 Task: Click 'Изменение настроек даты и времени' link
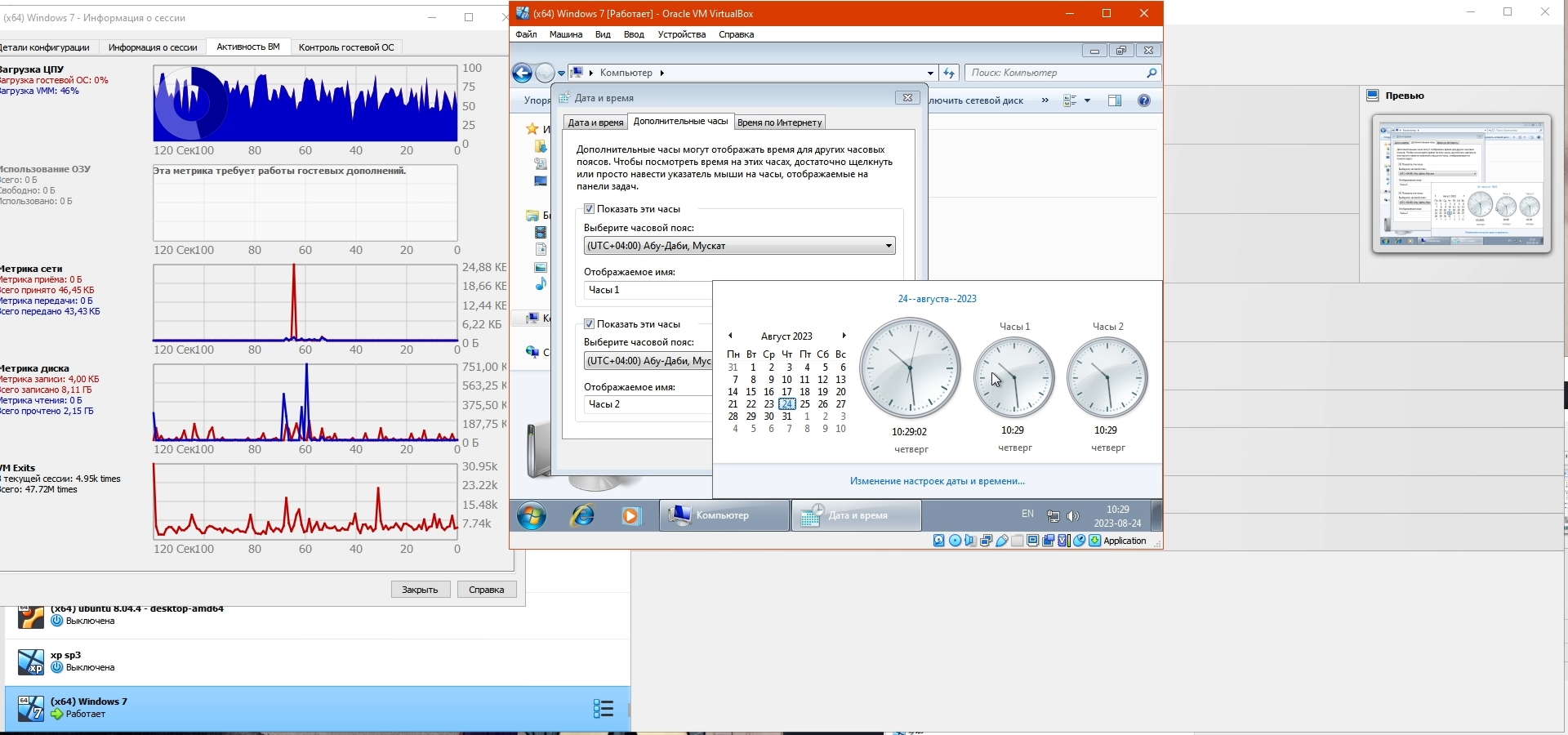937,481
